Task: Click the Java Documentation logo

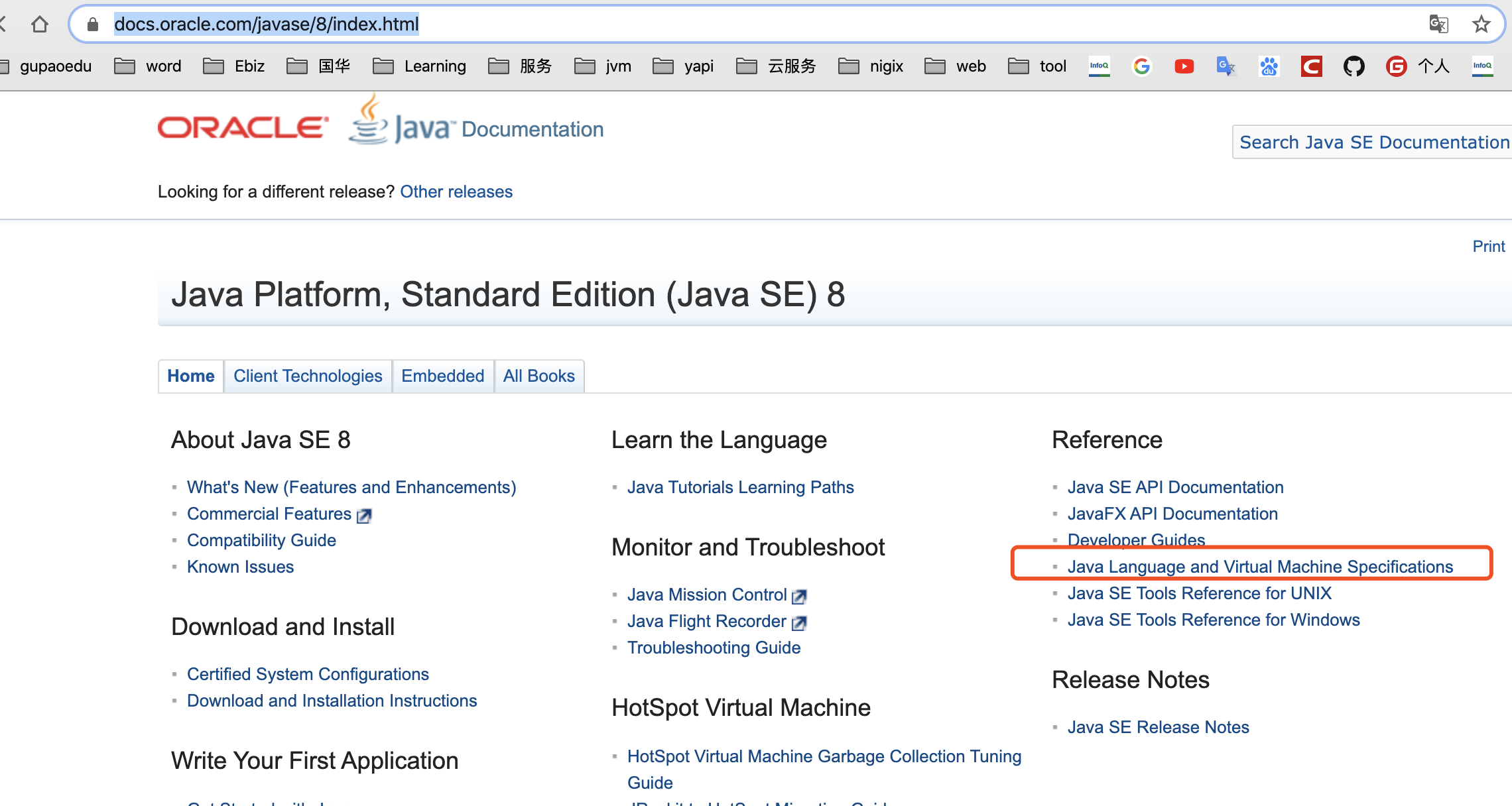Action: coord(476,121)
